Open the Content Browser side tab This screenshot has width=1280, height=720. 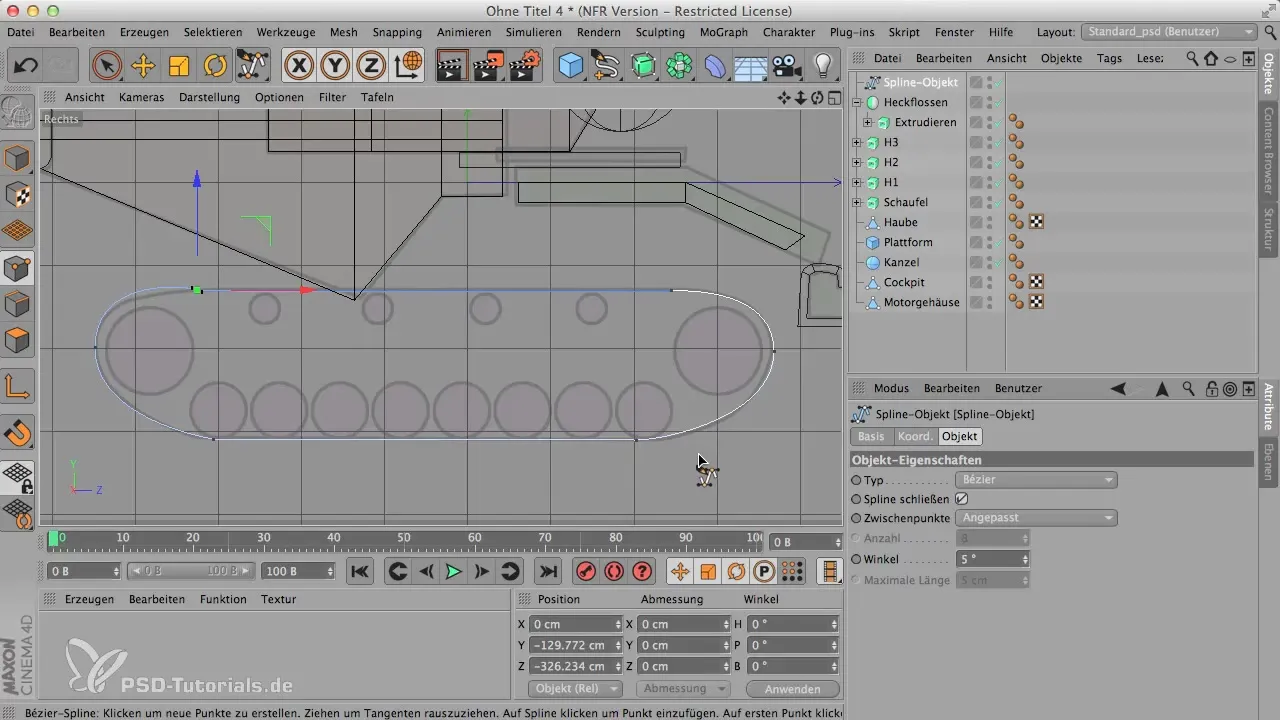click(x=1269, y=149)
